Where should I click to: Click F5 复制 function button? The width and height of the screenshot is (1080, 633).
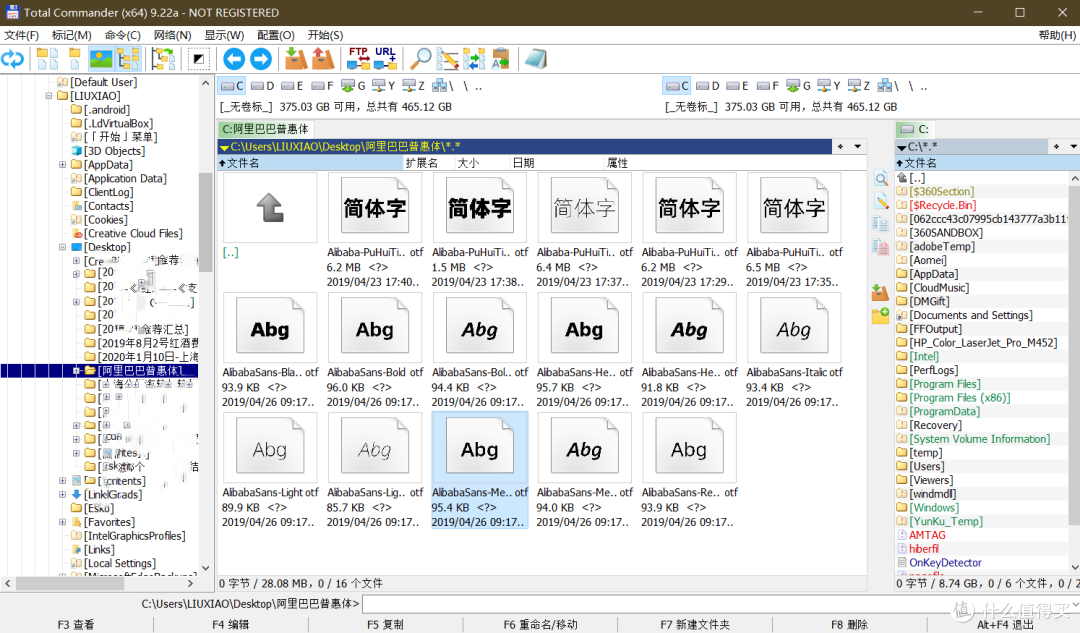385,625
